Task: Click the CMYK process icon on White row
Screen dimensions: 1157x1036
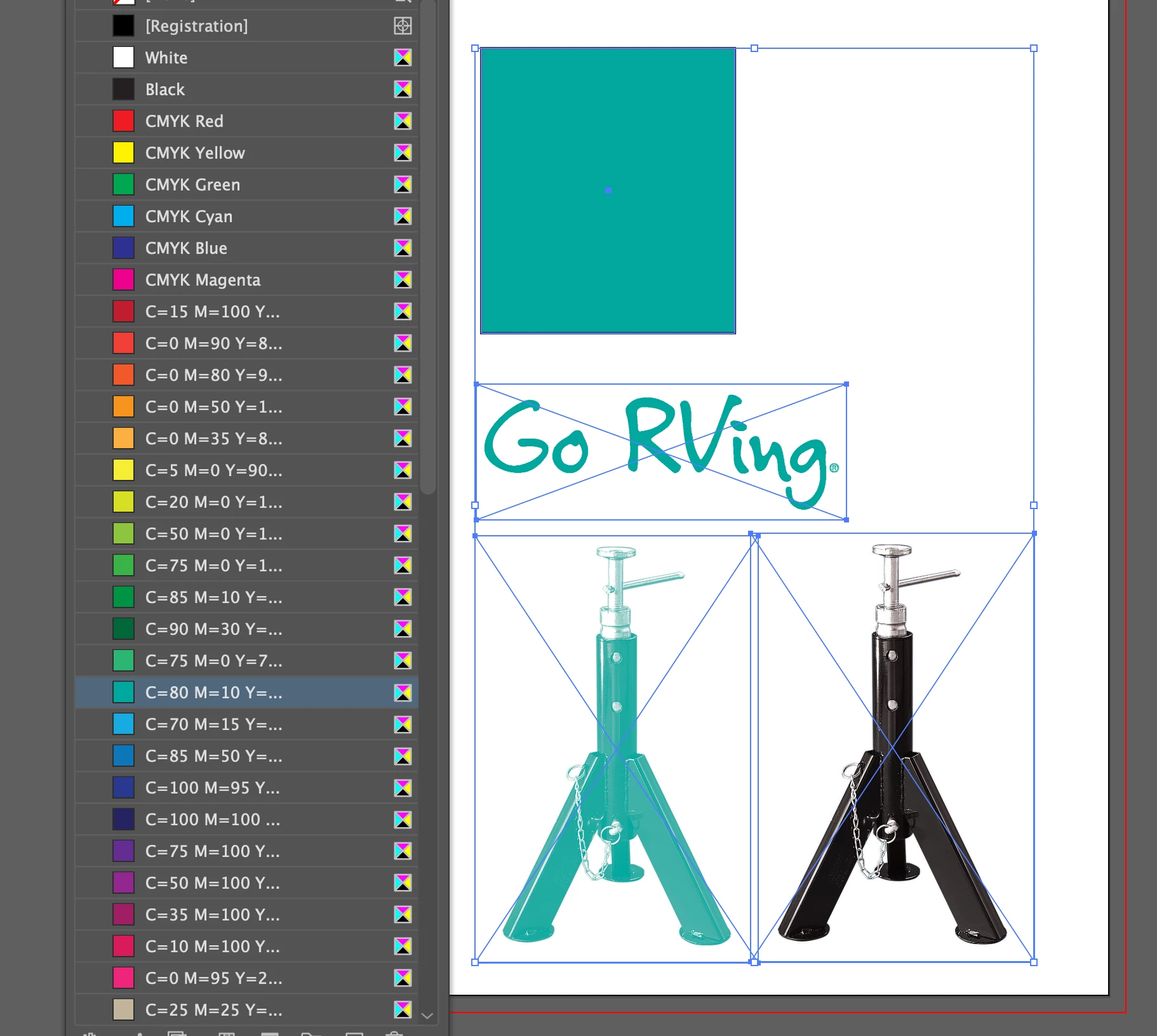Action: coord(403,58)
